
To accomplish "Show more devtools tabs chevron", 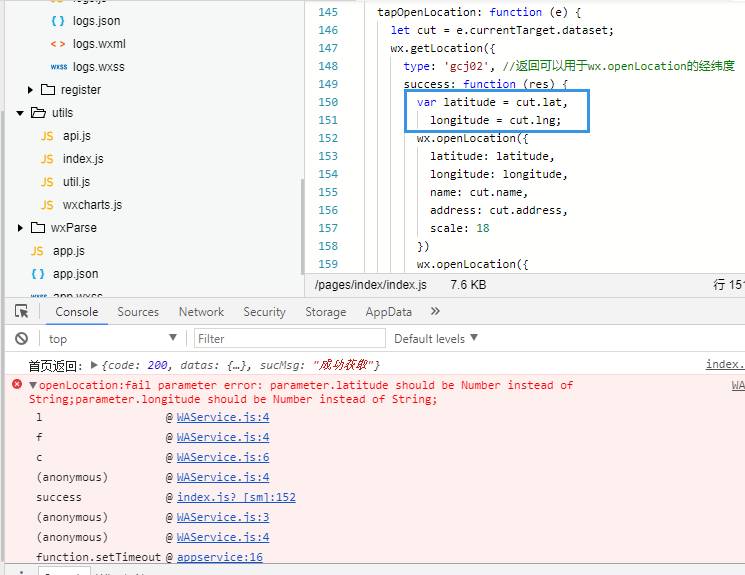I will (435, 311).
